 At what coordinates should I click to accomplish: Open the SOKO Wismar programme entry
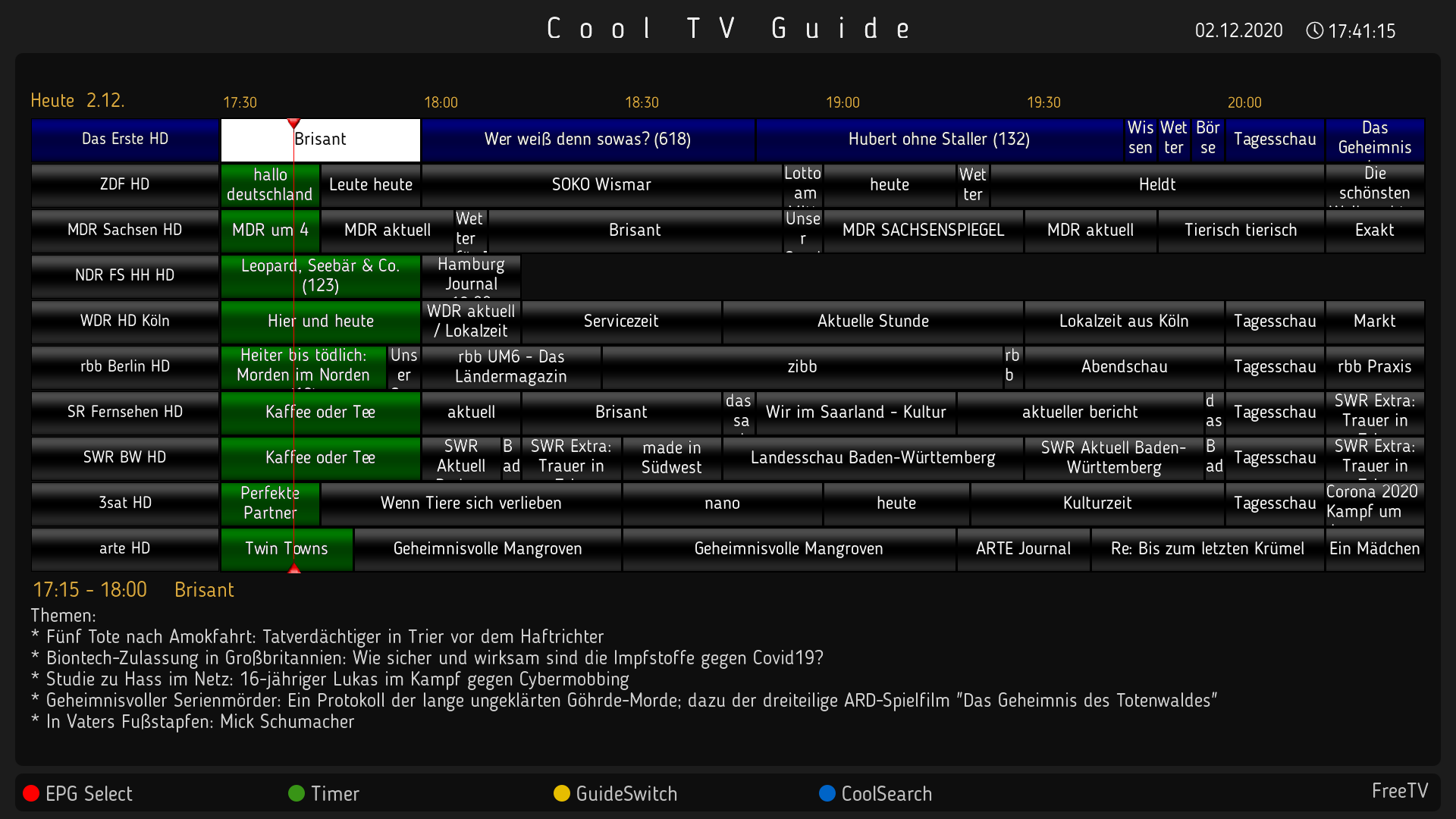(601, 185)
